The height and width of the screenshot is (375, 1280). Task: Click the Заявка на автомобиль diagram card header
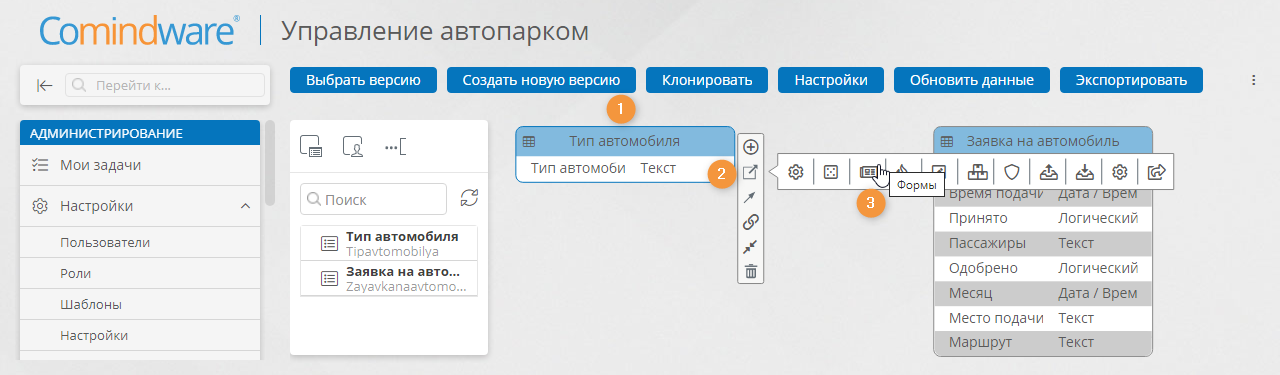[x=1043, y=141]
